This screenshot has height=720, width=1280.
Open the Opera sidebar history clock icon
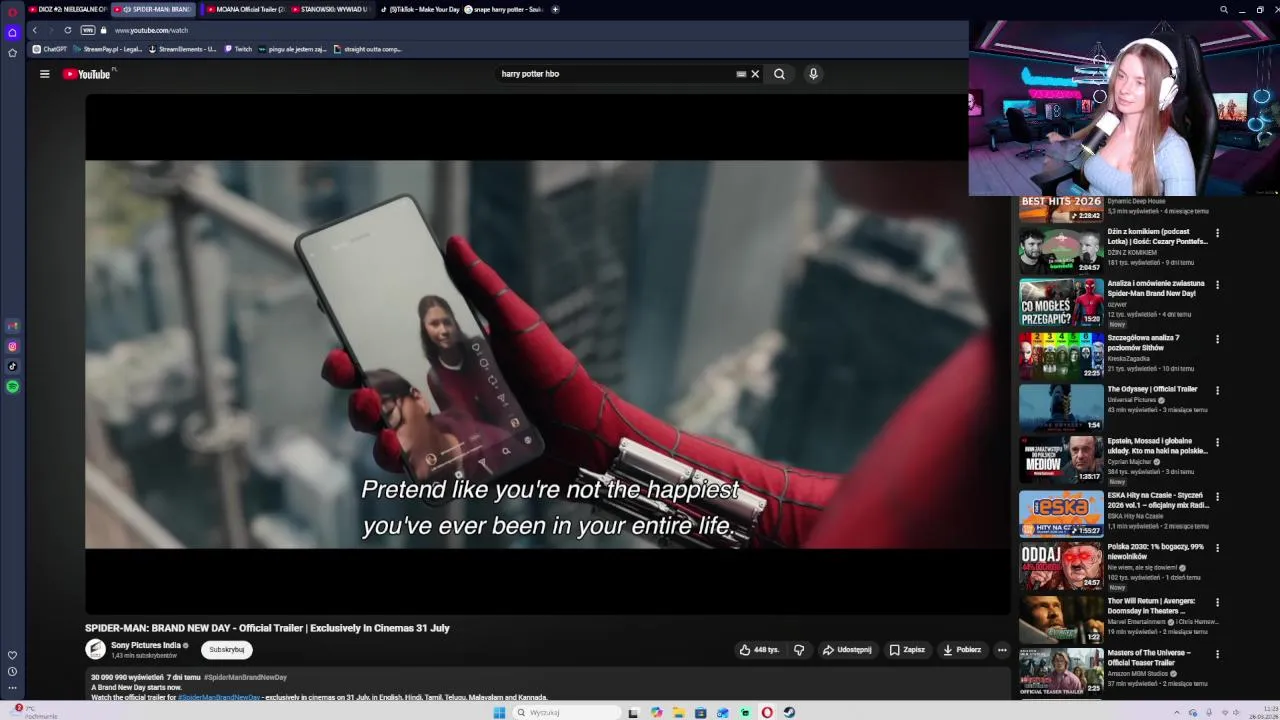12,671
